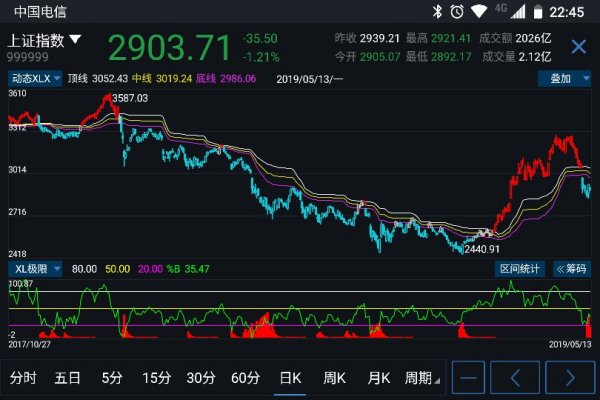Select the 周K weekly chart tab

click(334, 378)
